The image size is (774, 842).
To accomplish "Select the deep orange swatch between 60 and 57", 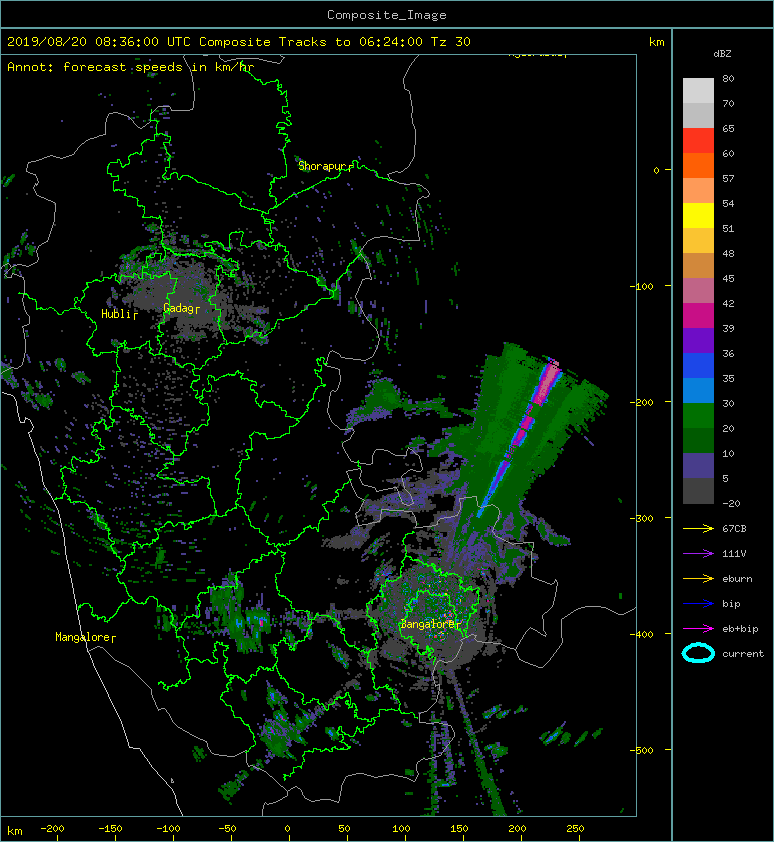I will (x=698, y=165).
